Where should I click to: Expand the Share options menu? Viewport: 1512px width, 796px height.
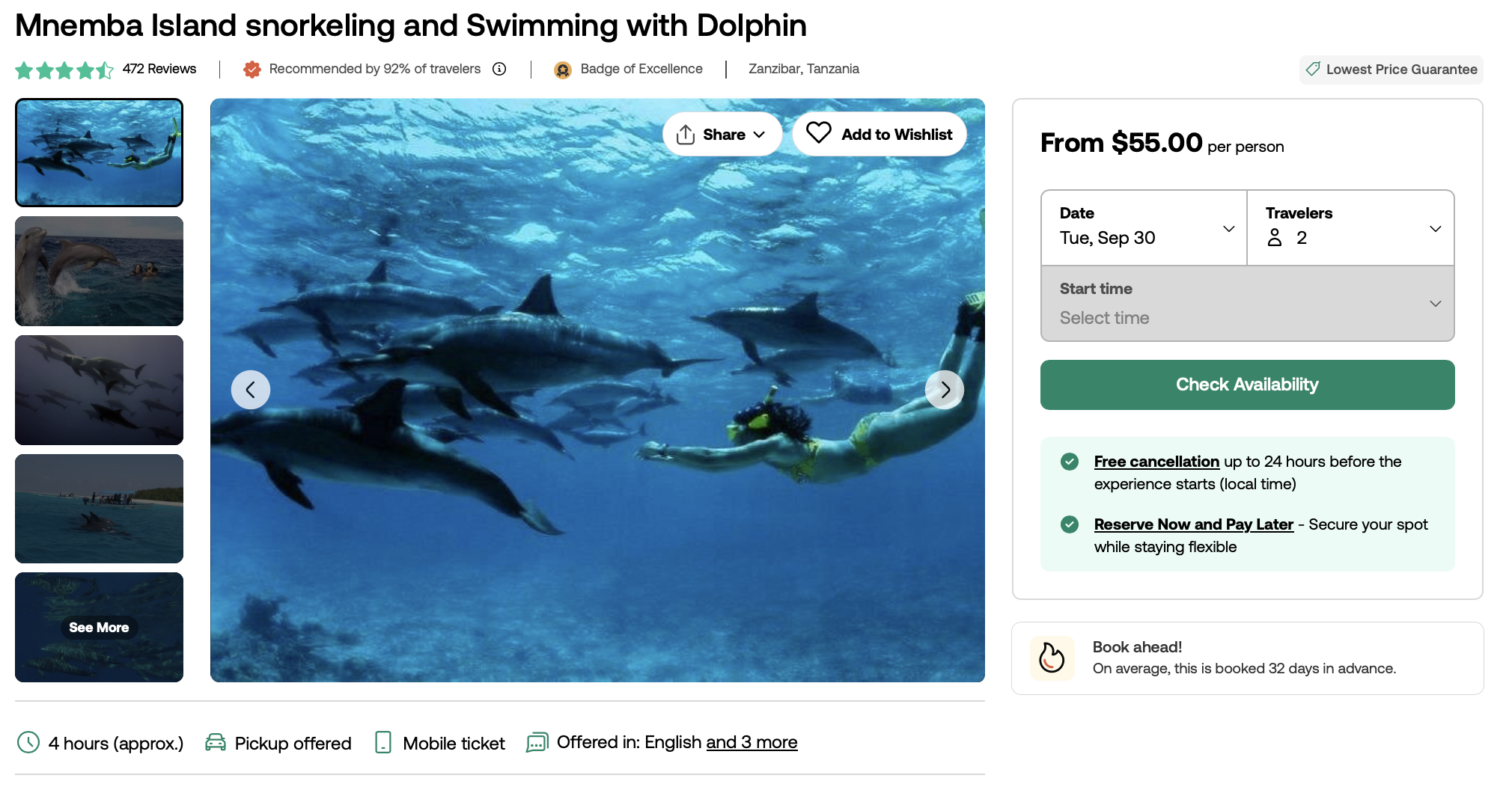(722, 135)
